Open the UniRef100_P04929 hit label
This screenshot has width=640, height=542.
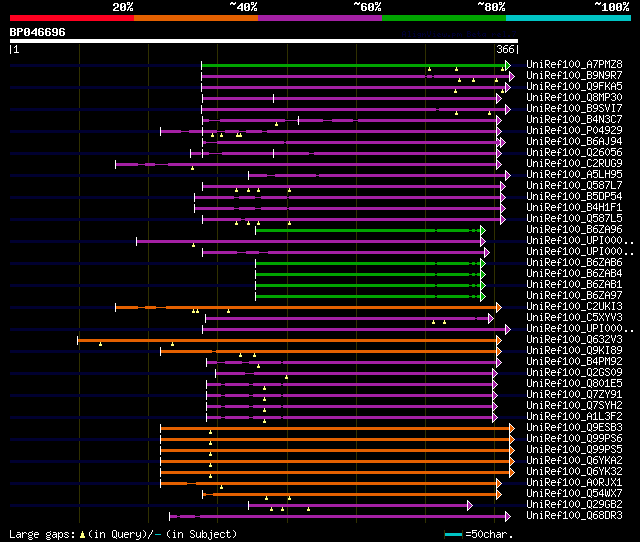click(x=574, y=130)
